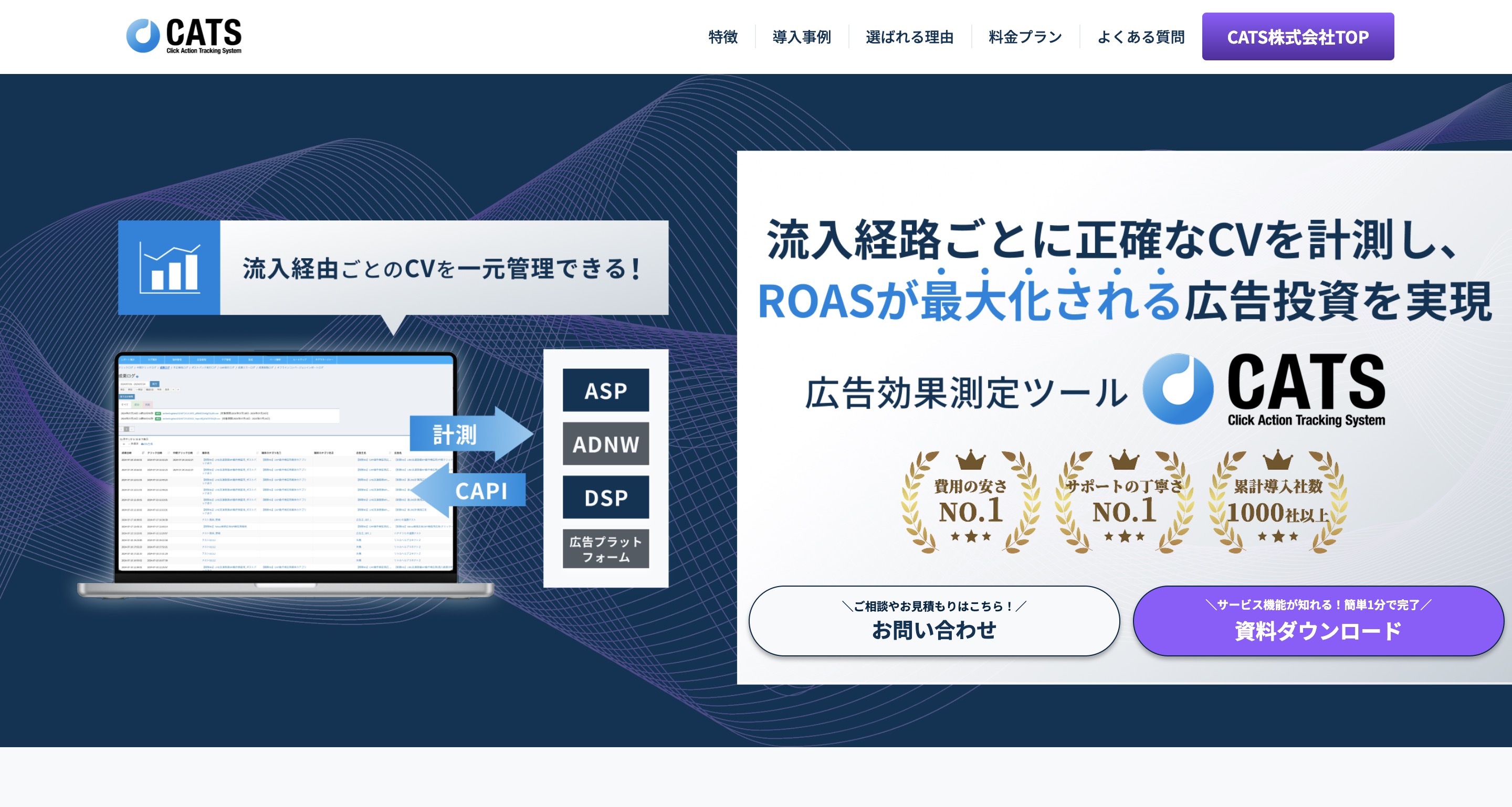This screenshot has width=1512, height=807.
Task: Click the 費用の安さ NO.1 laurel badge
Action: point(970,502)
